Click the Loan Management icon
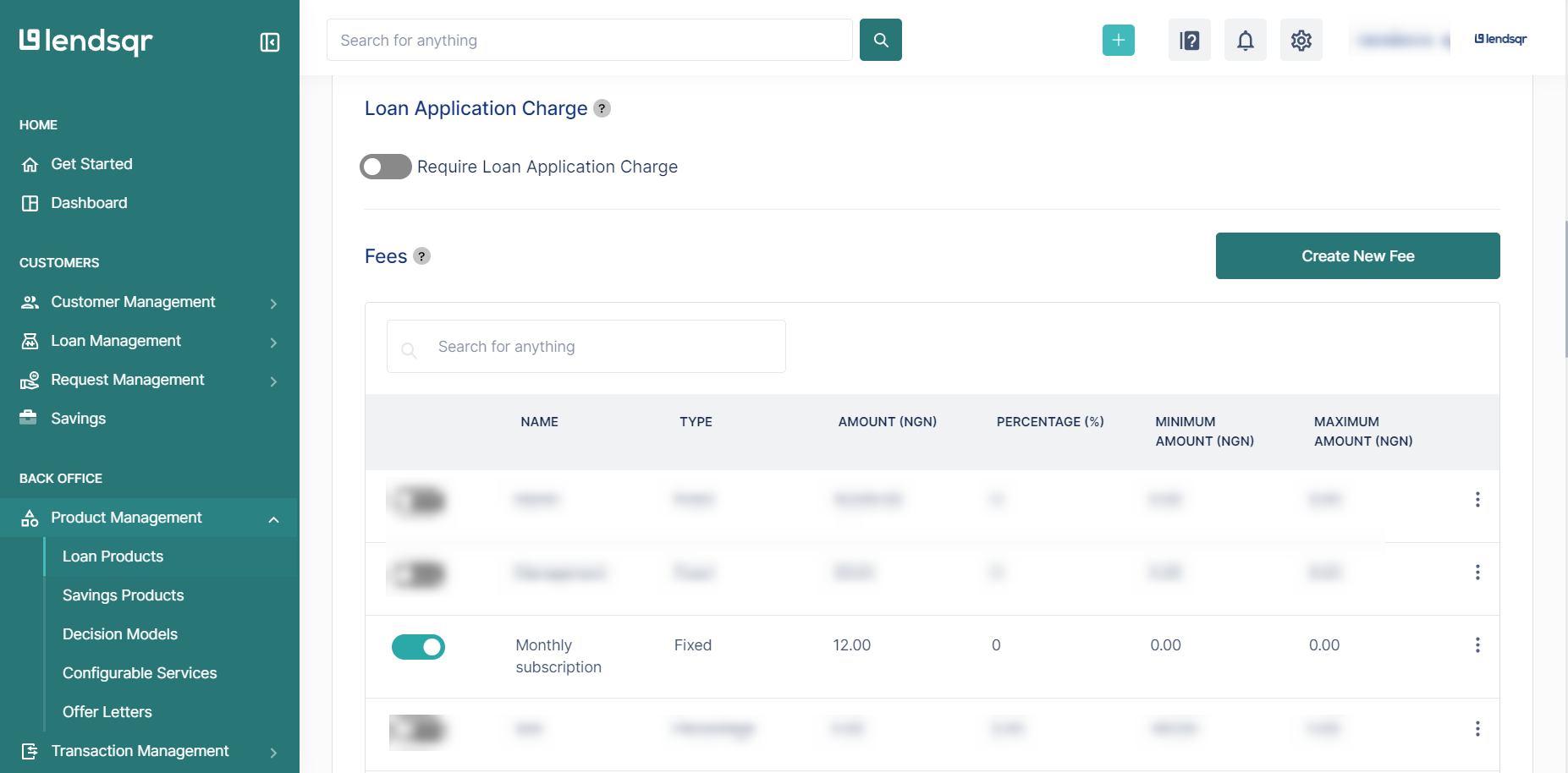Viewport: 1568px width, 773px height. [x=30, y=341]
